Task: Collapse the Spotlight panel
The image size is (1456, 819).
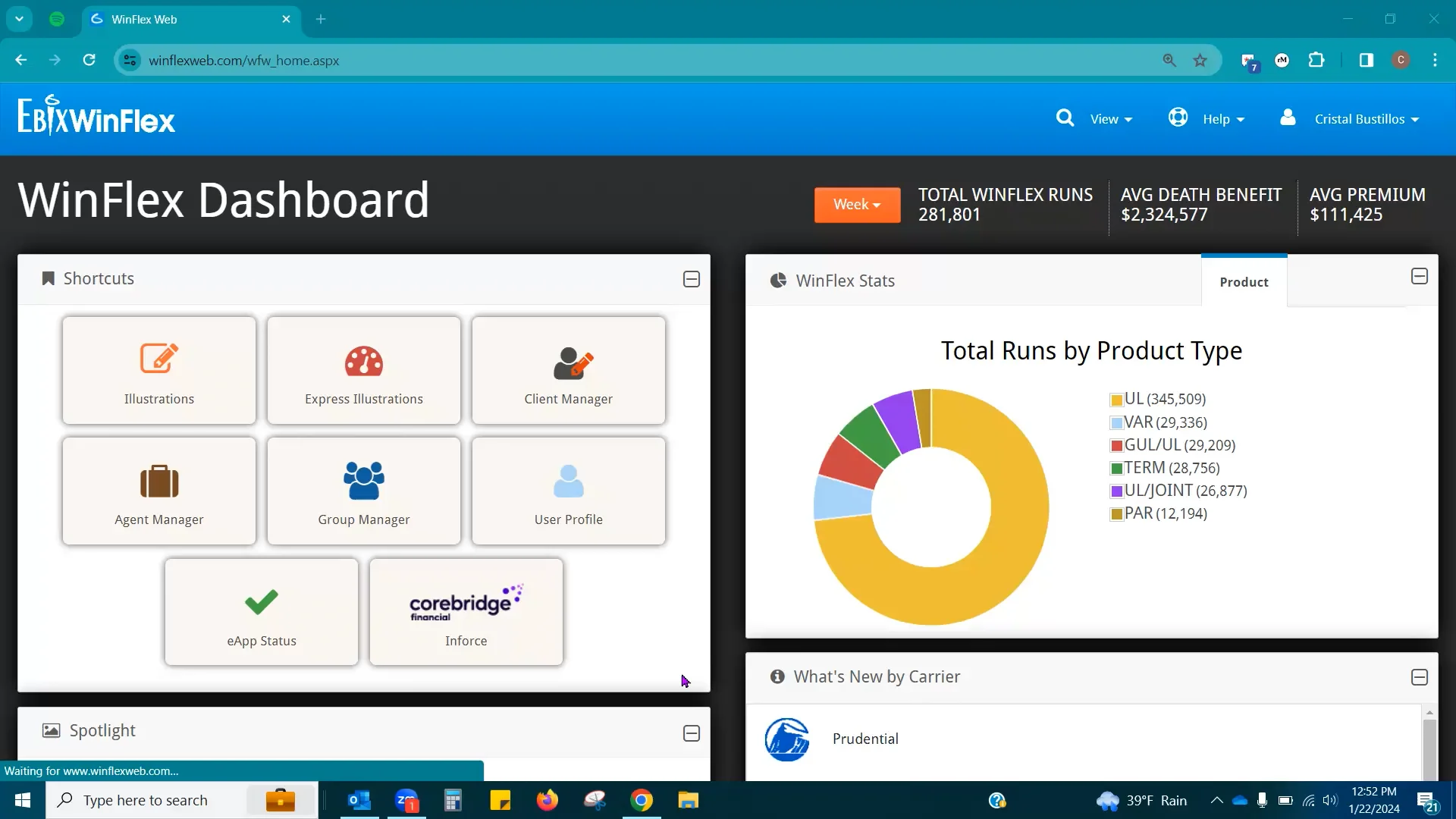Action: (691, 733)
